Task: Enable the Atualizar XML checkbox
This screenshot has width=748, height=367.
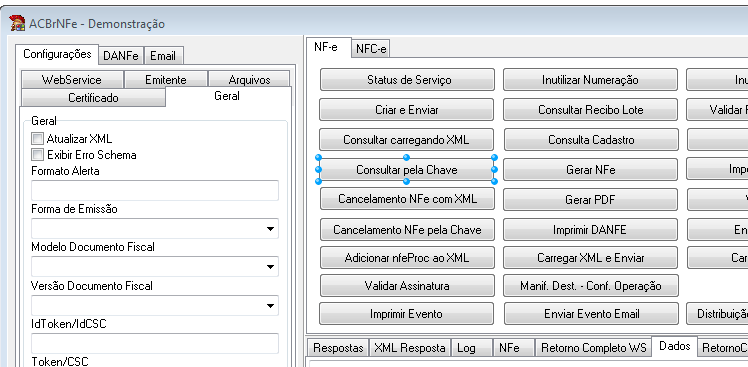Action: click(37, 139)
